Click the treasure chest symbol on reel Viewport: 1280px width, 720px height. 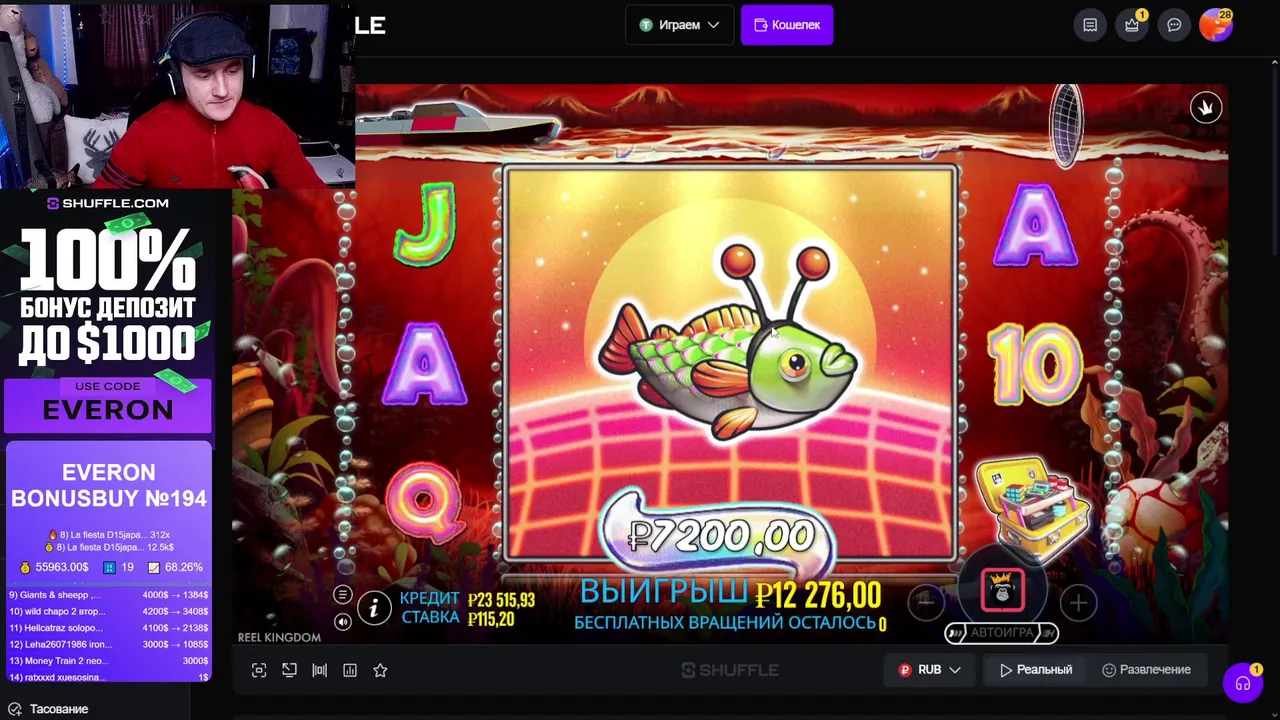[x=1031, y=509]
